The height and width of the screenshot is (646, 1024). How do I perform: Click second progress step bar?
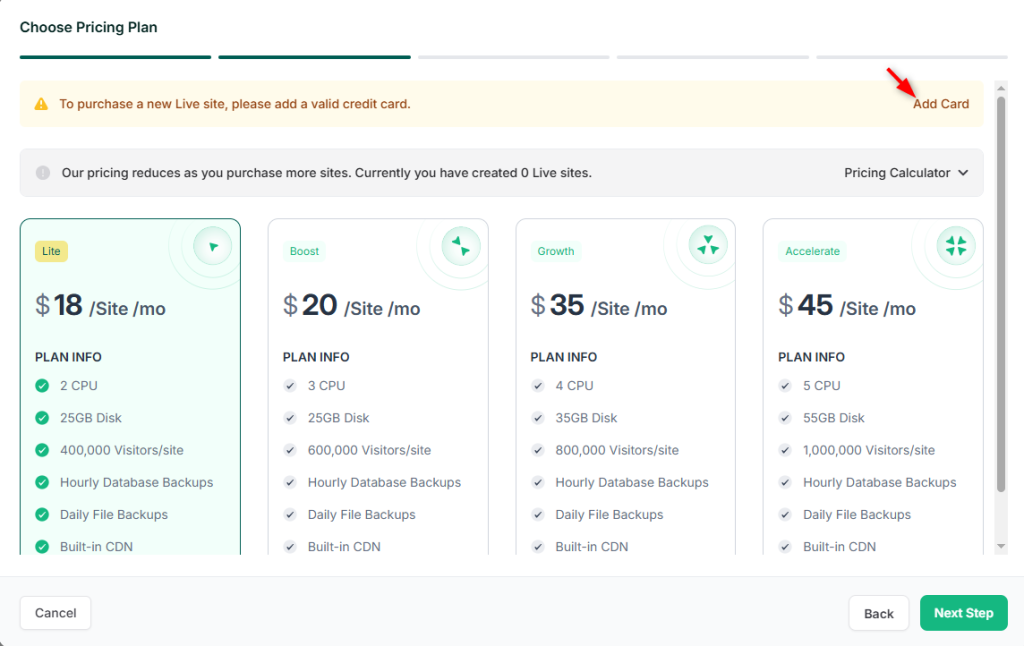click(315, 57)
